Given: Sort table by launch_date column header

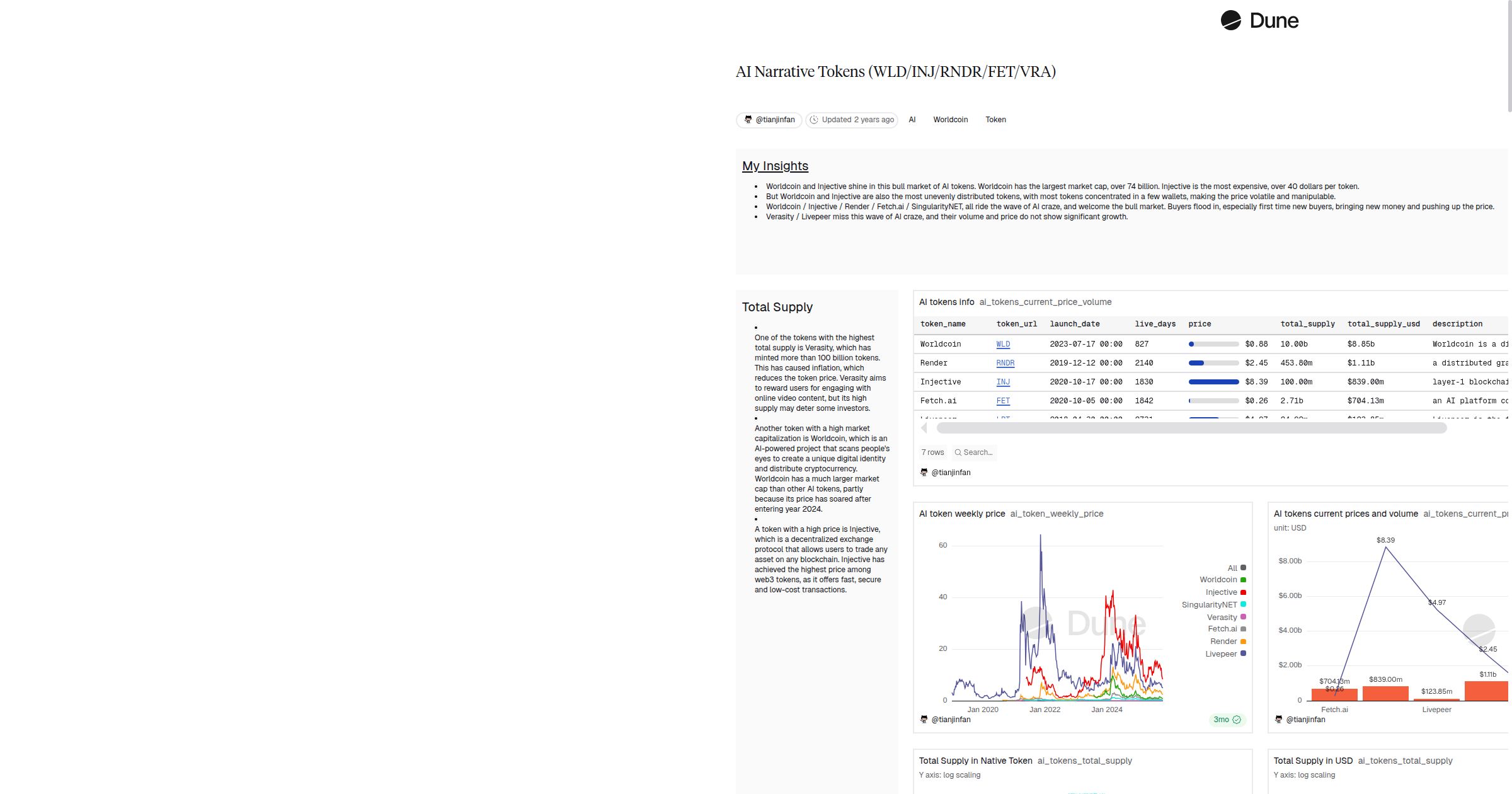Looking at the screenshot, I should (1074, 324).
